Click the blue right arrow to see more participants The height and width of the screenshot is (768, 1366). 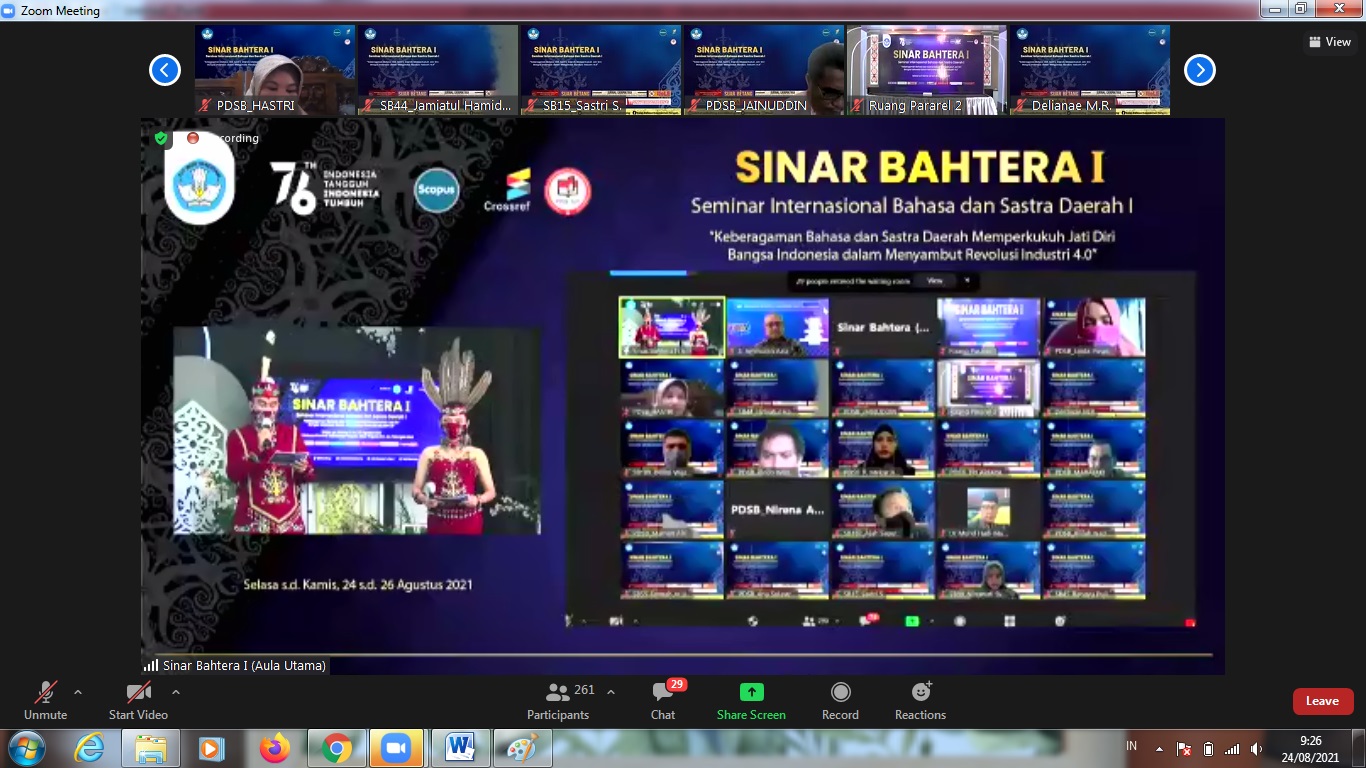coord(1199,70)
